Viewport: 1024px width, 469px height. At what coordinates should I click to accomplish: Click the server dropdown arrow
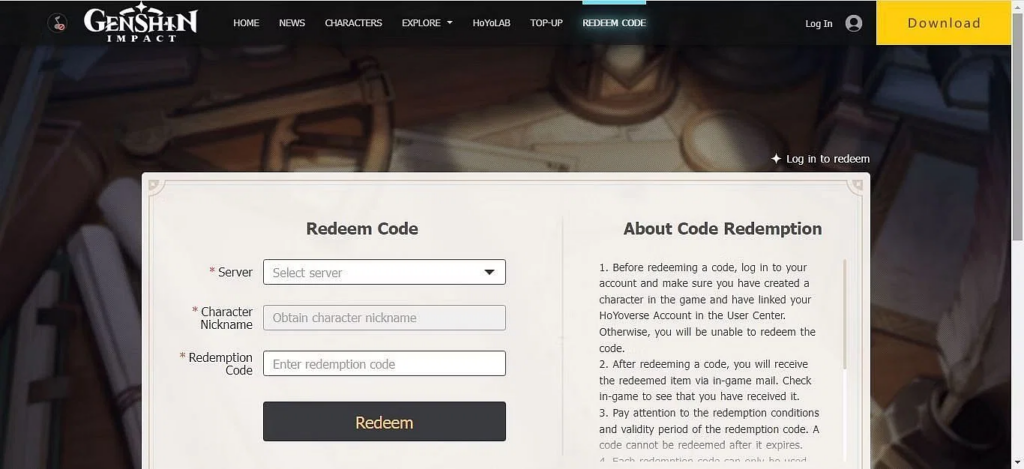(489, 272)
